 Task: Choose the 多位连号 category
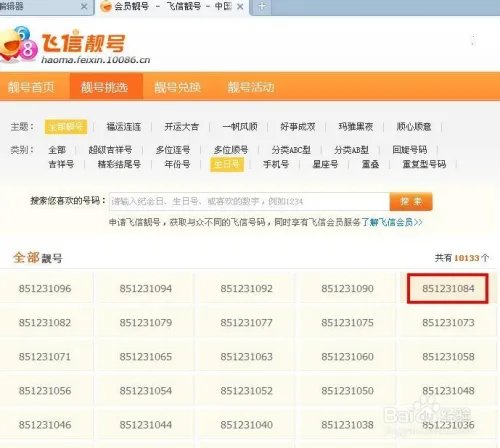(173, 150)
